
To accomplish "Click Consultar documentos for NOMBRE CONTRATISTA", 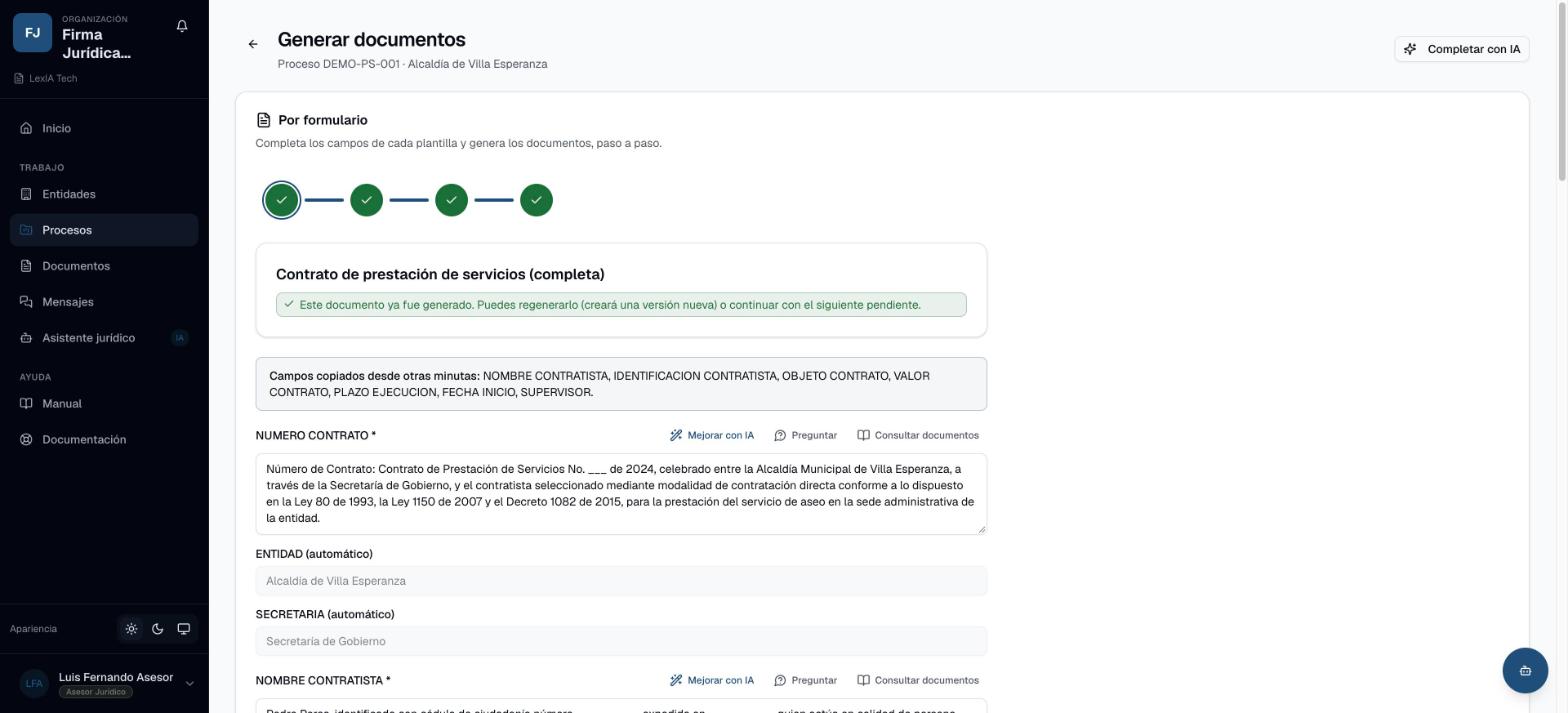I will point(918,681).
